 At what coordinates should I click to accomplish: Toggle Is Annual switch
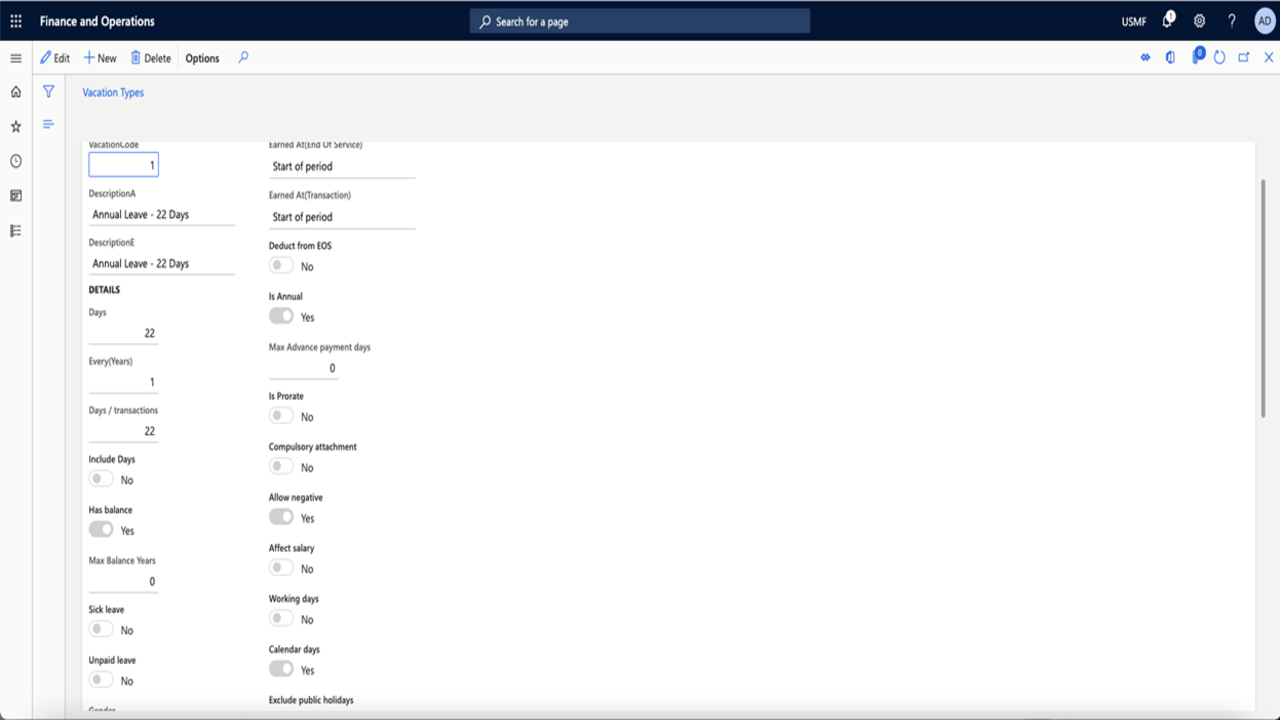click(281, 316)
